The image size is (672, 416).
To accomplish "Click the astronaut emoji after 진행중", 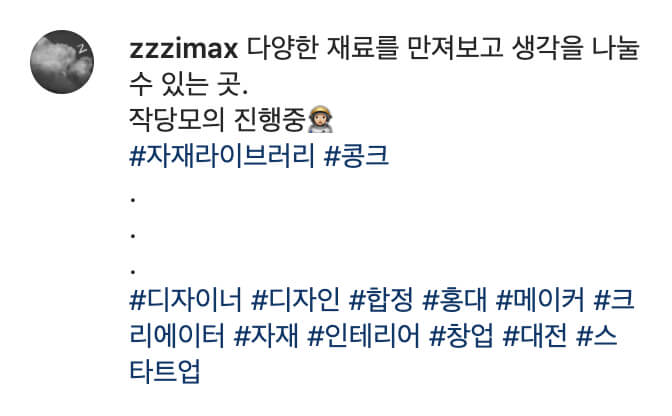I will click(320, 120).
